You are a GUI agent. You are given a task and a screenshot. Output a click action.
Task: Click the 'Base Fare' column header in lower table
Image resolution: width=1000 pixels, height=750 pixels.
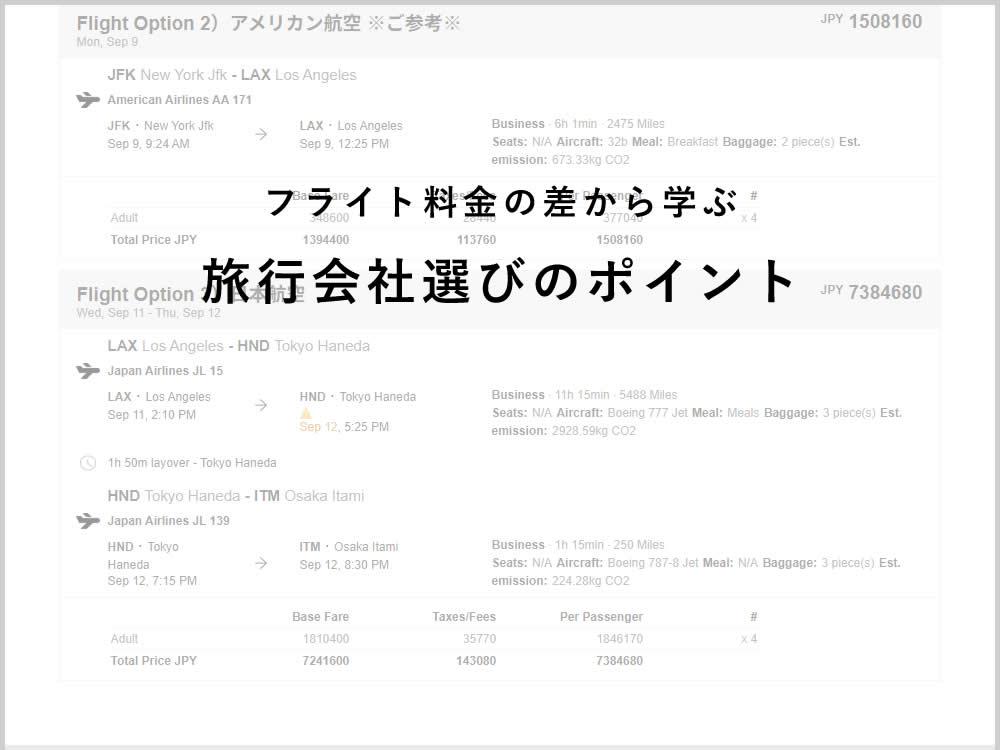[320, 617]
